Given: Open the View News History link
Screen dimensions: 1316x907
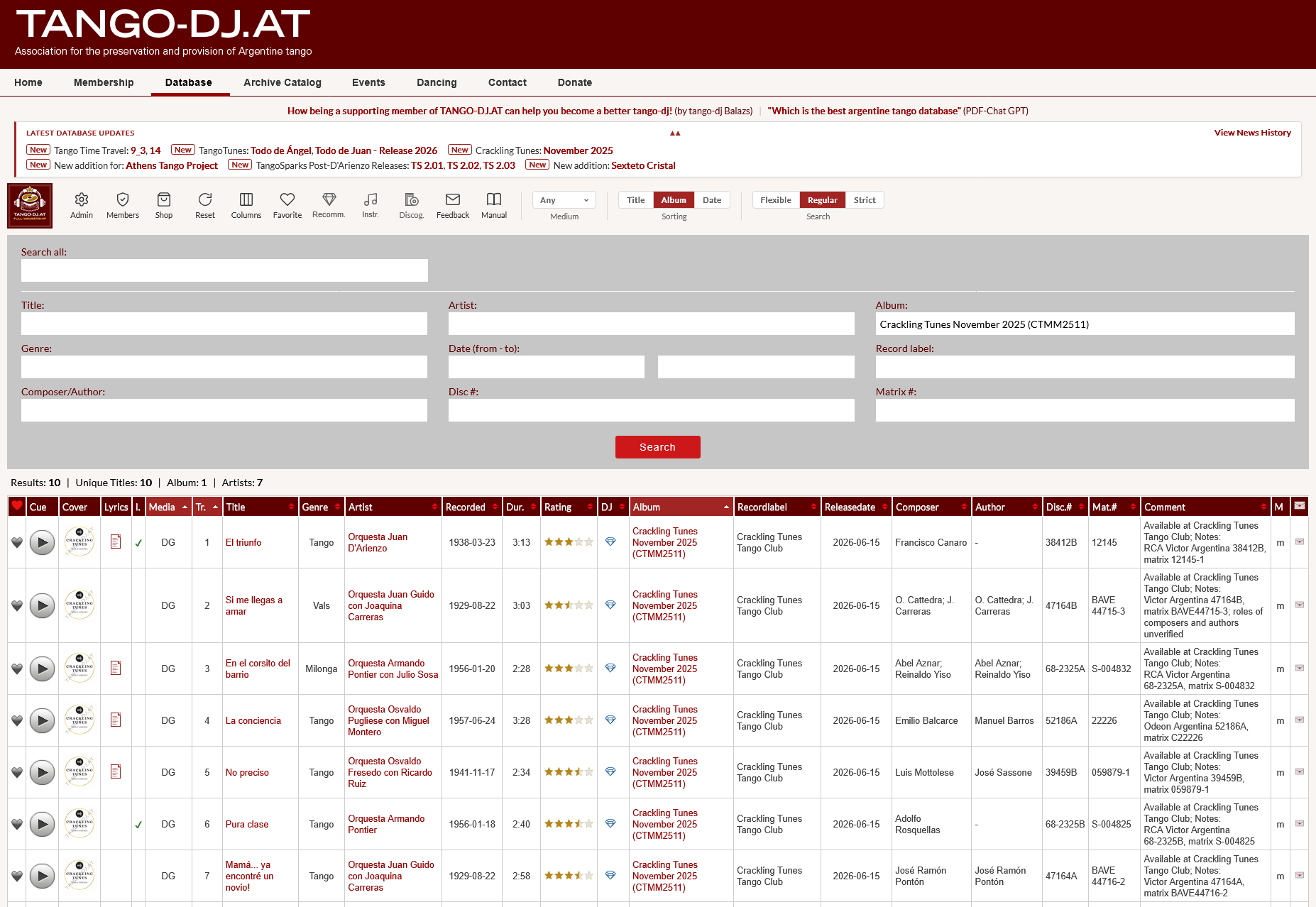Looking at the screenshot, I should click(1253, 133).
